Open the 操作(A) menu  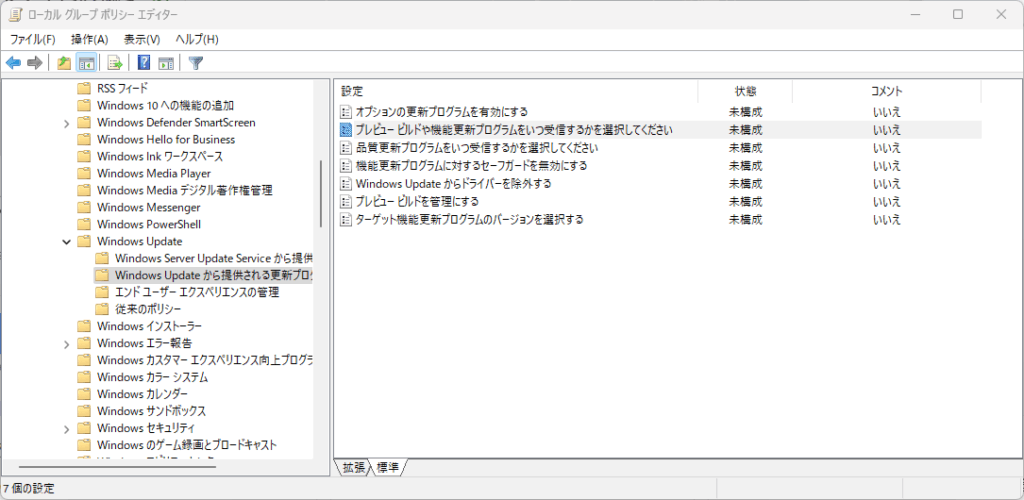point(89,40)
